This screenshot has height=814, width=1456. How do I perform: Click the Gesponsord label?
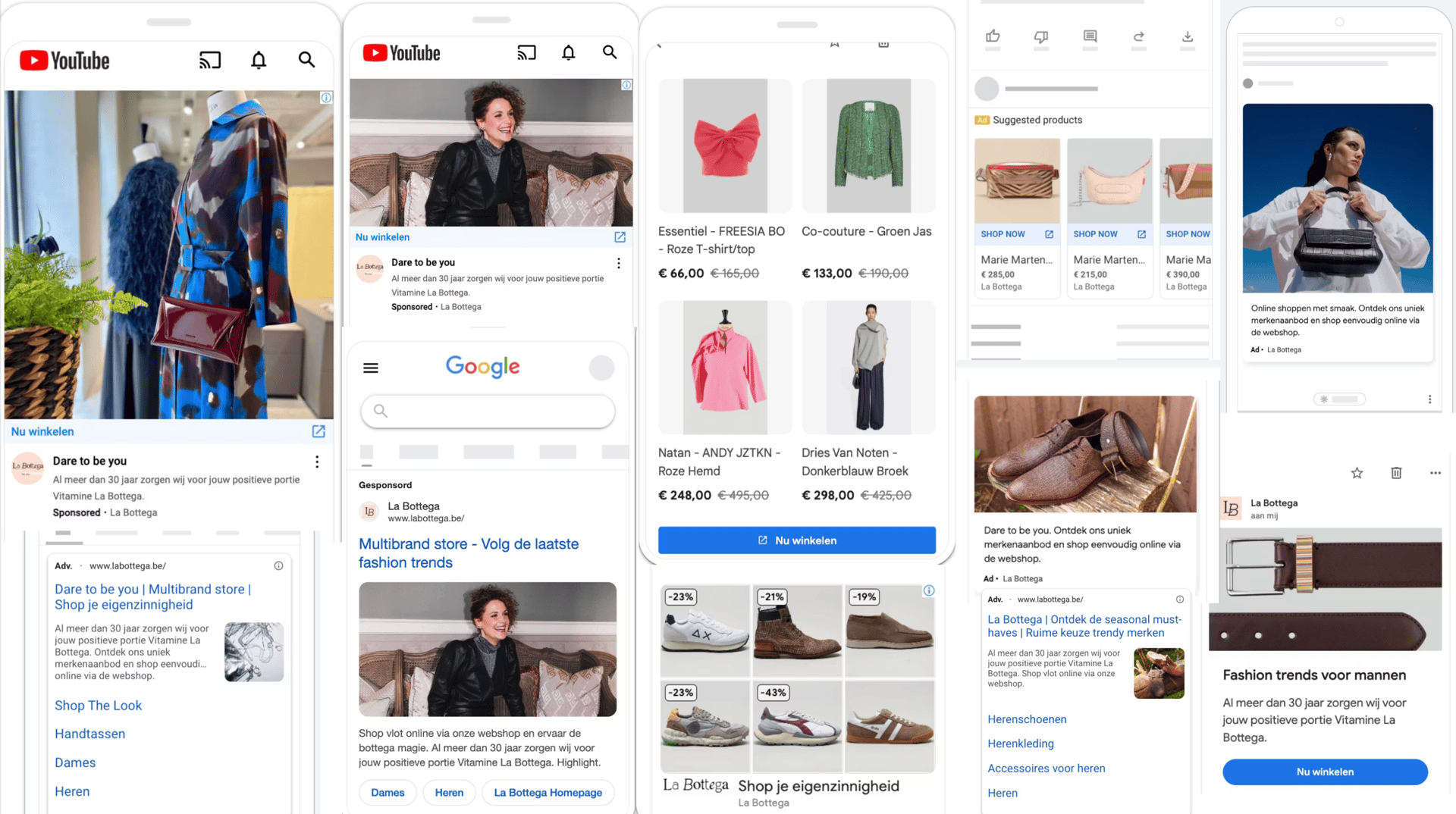pos(385,485)
